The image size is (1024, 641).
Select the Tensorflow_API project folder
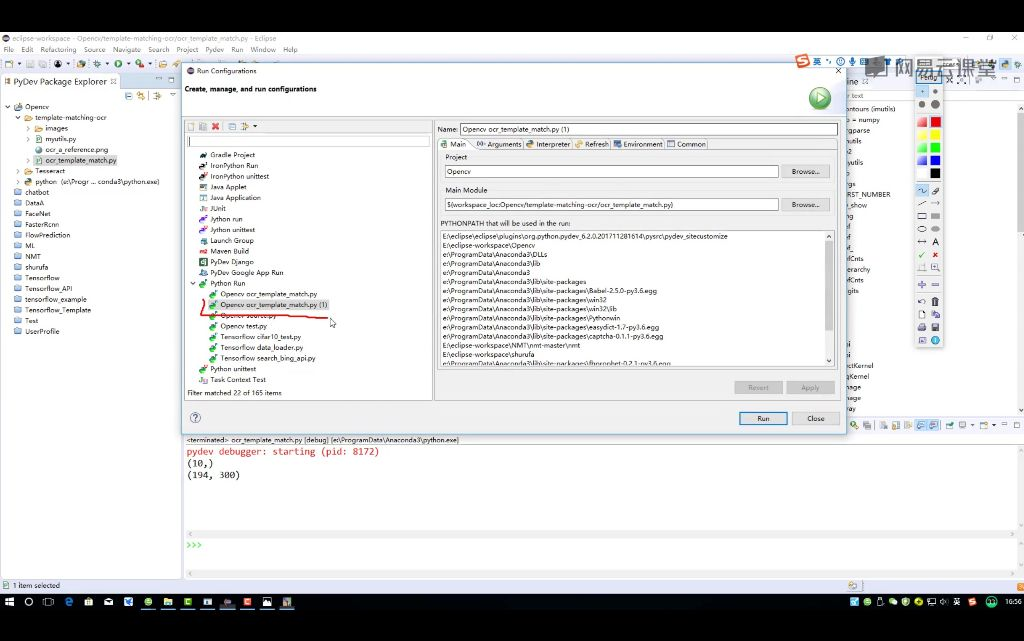pos(48,289)
